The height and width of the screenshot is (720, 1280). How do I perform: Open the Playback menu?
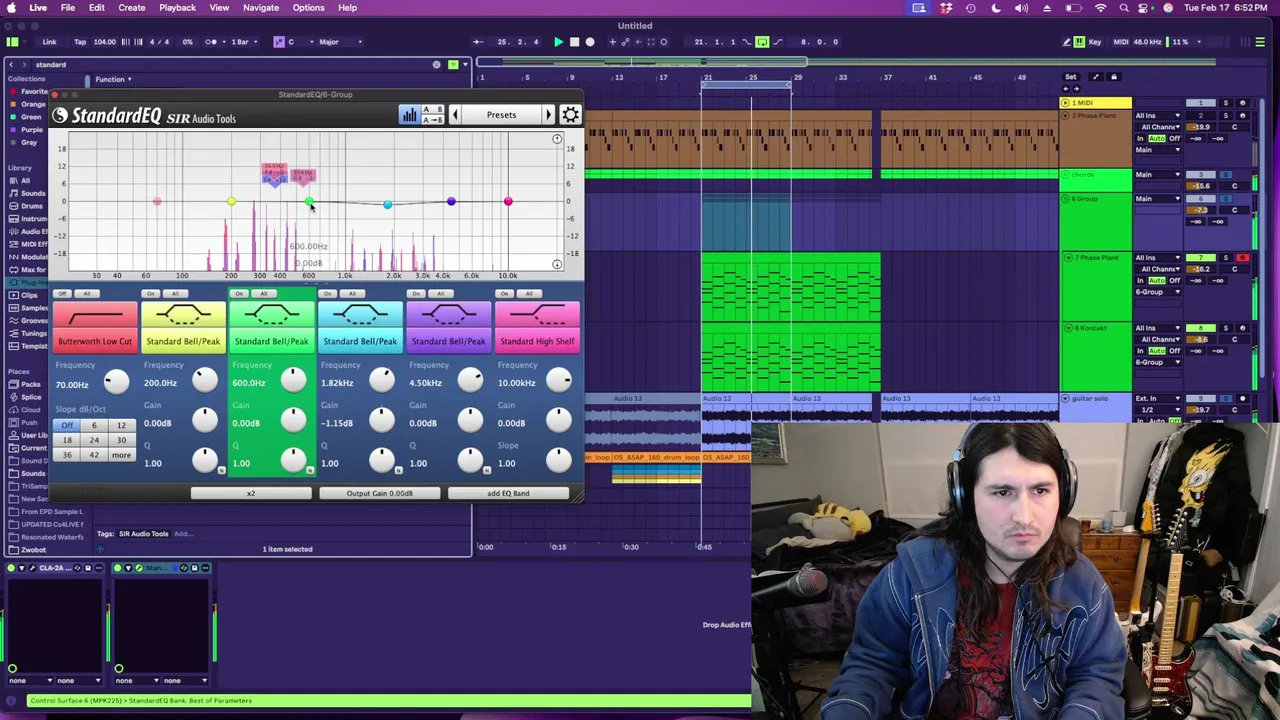[x=177, y=8]
